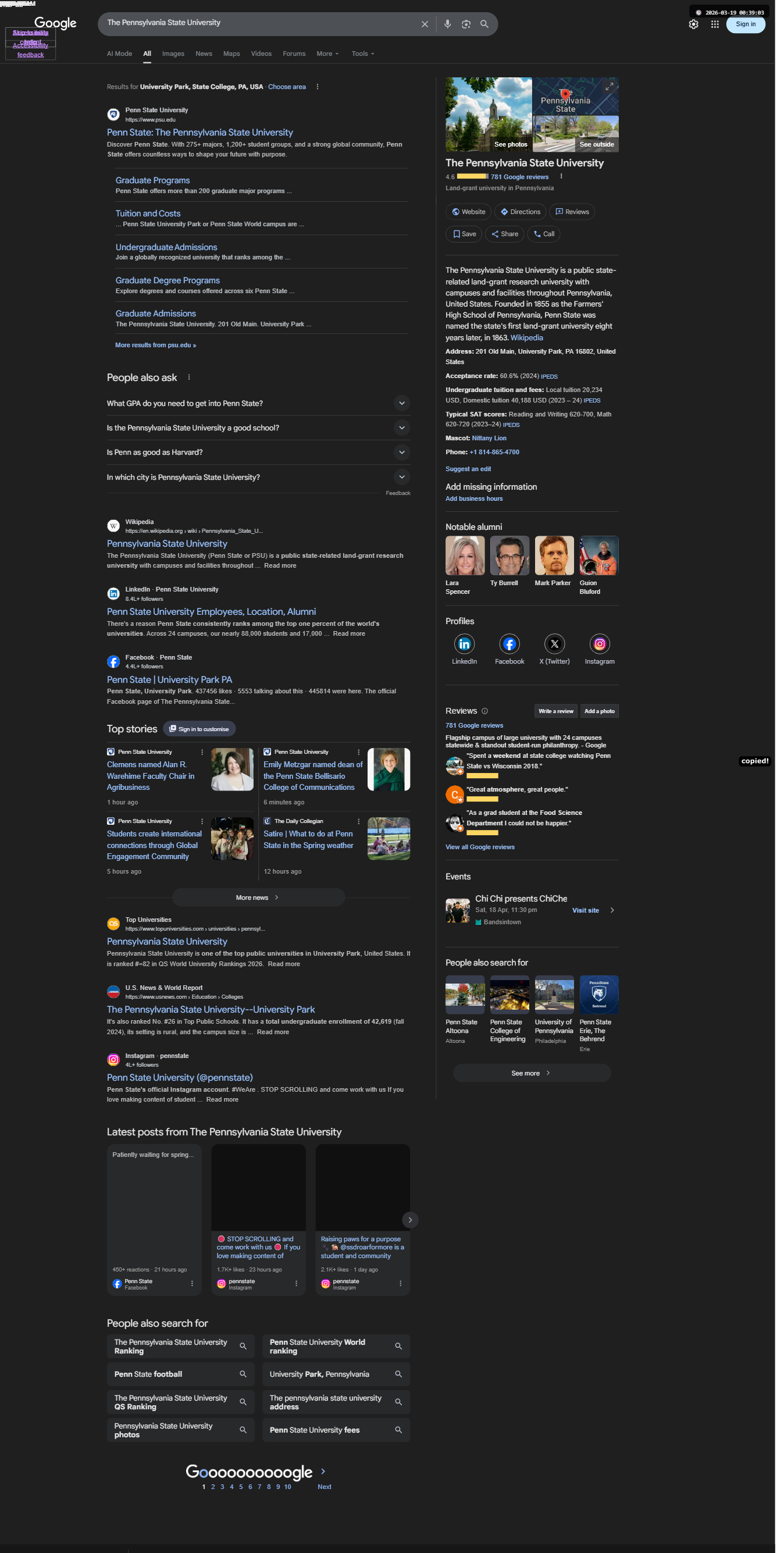
Task: Click the Google logo to go home
Action: (x=55, y=23)
